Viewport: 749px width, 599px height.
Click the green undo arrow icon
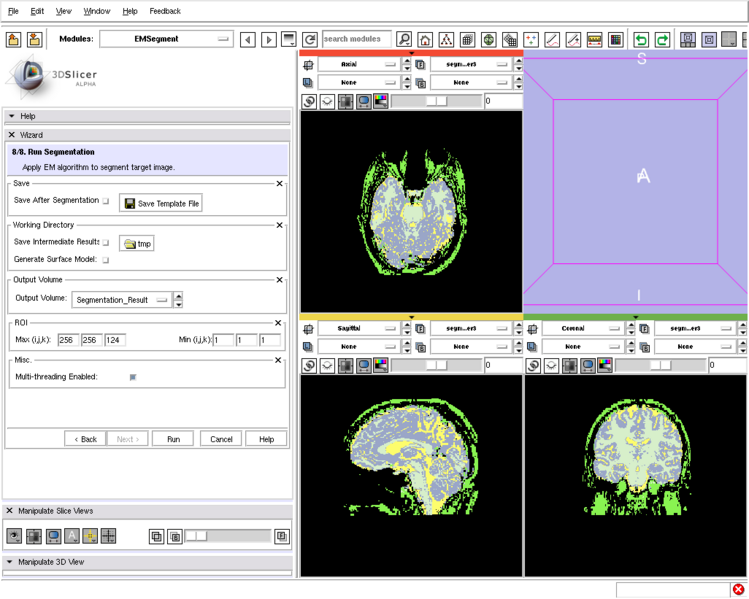[x=641, y=40]
